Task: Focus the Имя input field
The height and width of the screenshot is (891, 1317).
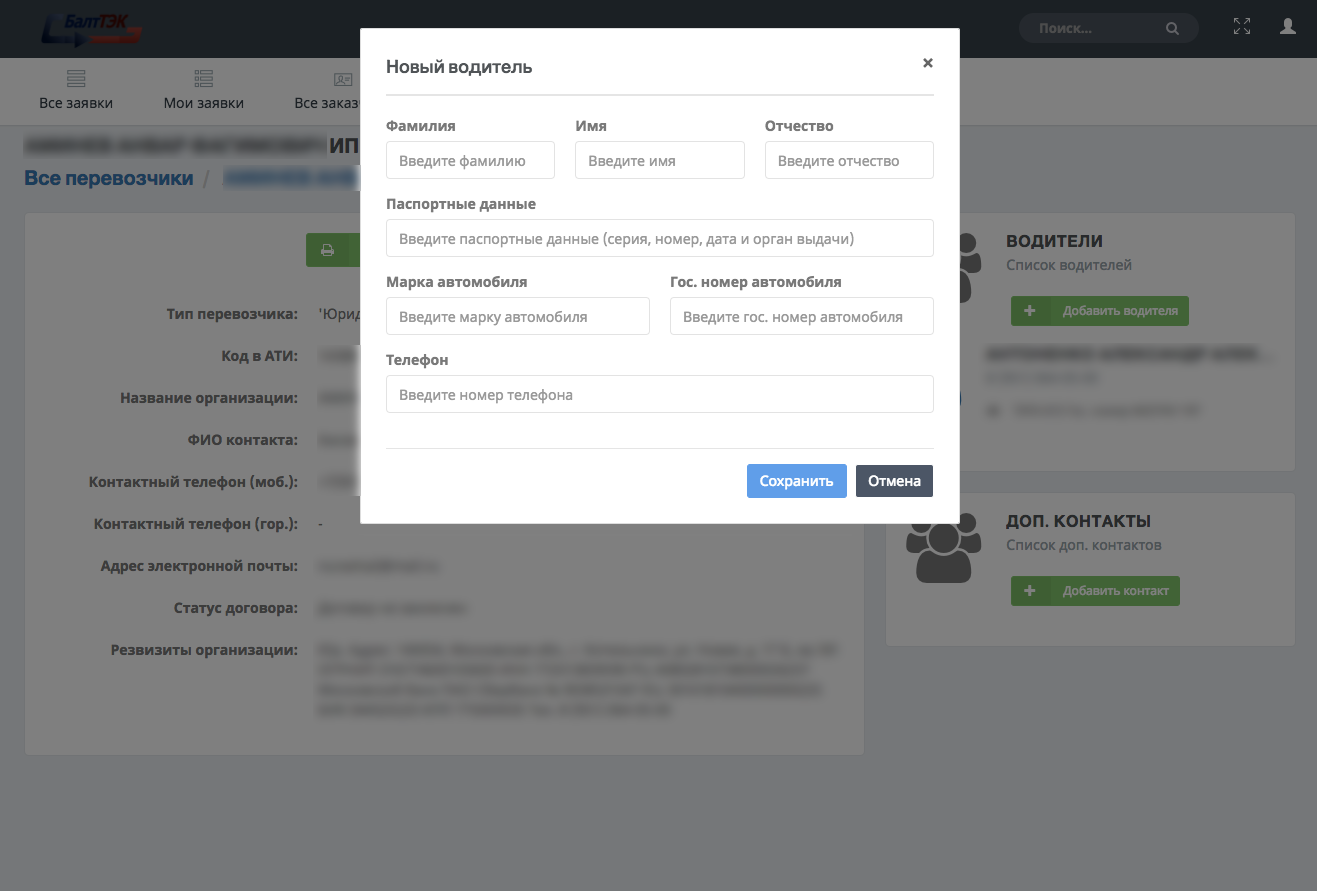Action: pyautogui.click(x=660, y=160)
